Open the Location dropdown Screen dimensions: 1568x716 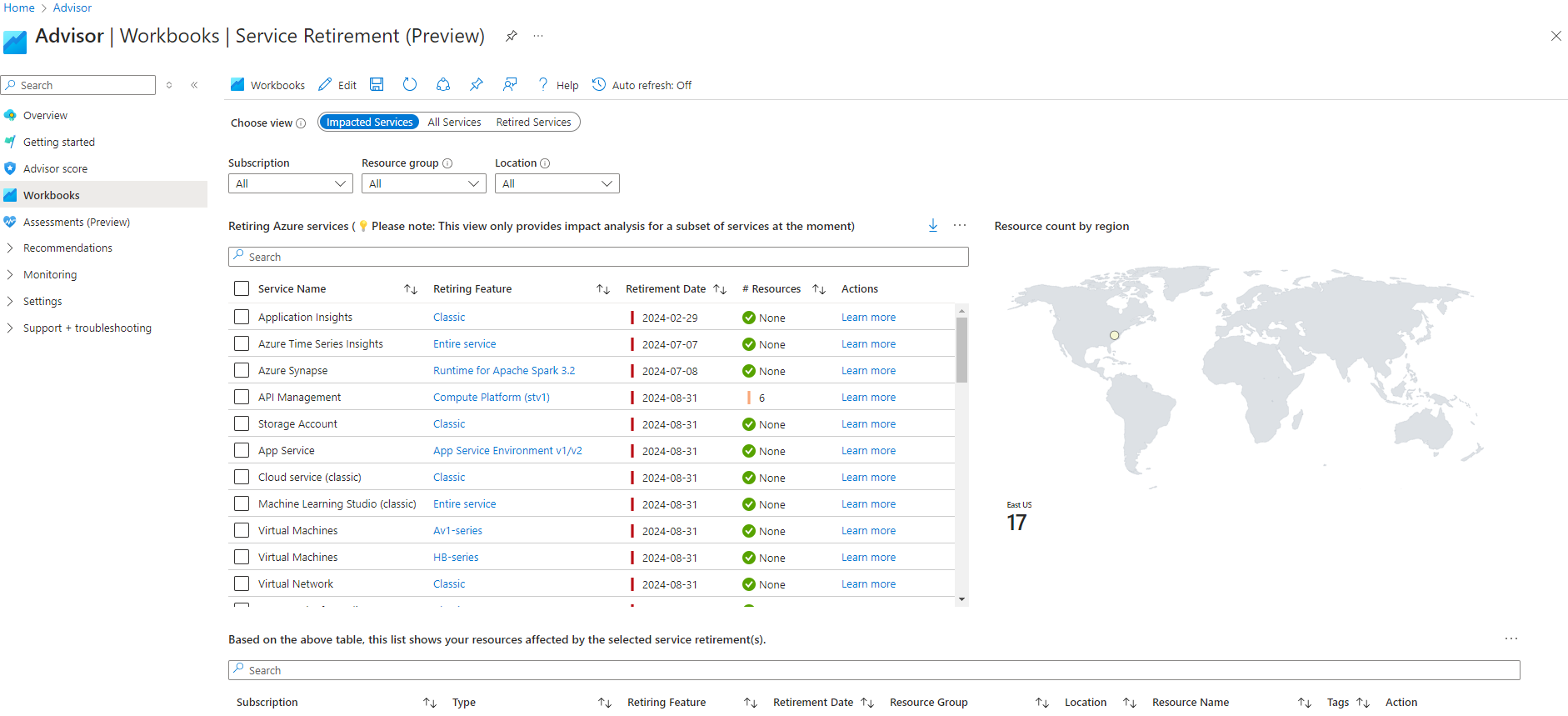[x=557, y=183]
